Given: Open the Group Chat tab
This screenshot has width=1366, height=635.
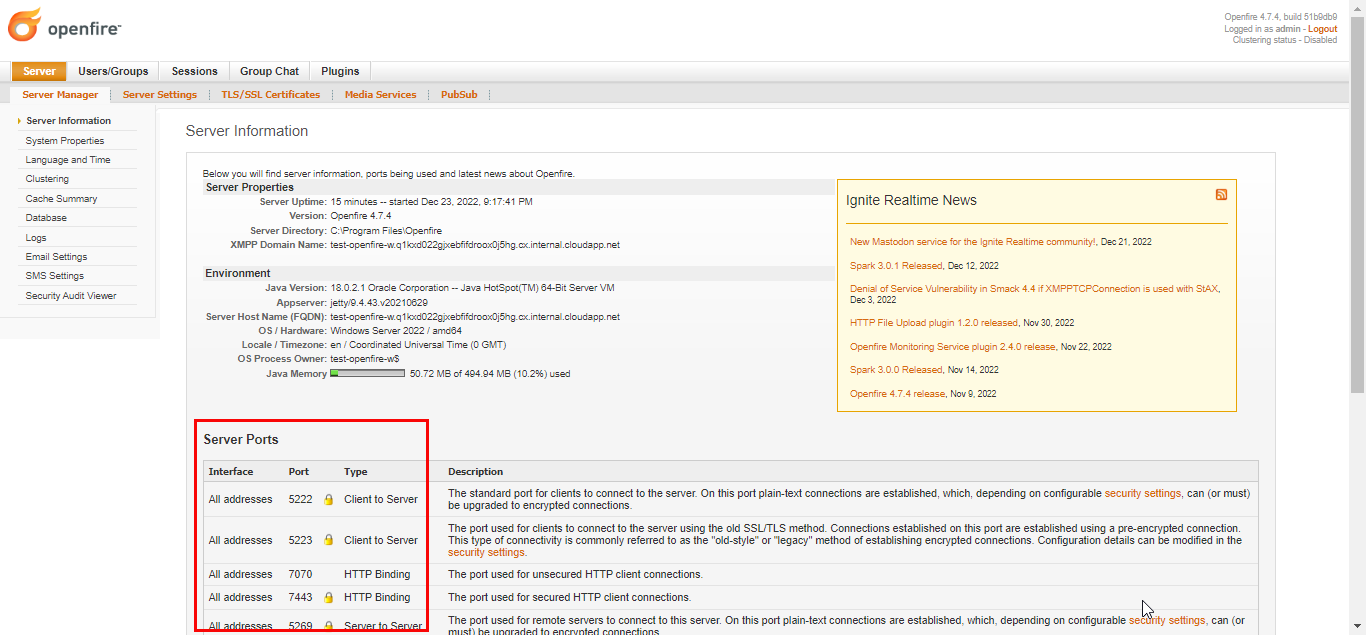Looking at the screenshot, I should [269, 71].
